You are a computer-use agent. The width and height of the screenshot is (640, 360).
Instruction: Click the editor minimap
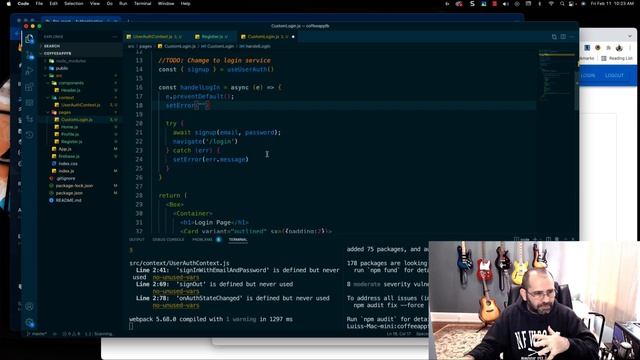coord(556,76)
